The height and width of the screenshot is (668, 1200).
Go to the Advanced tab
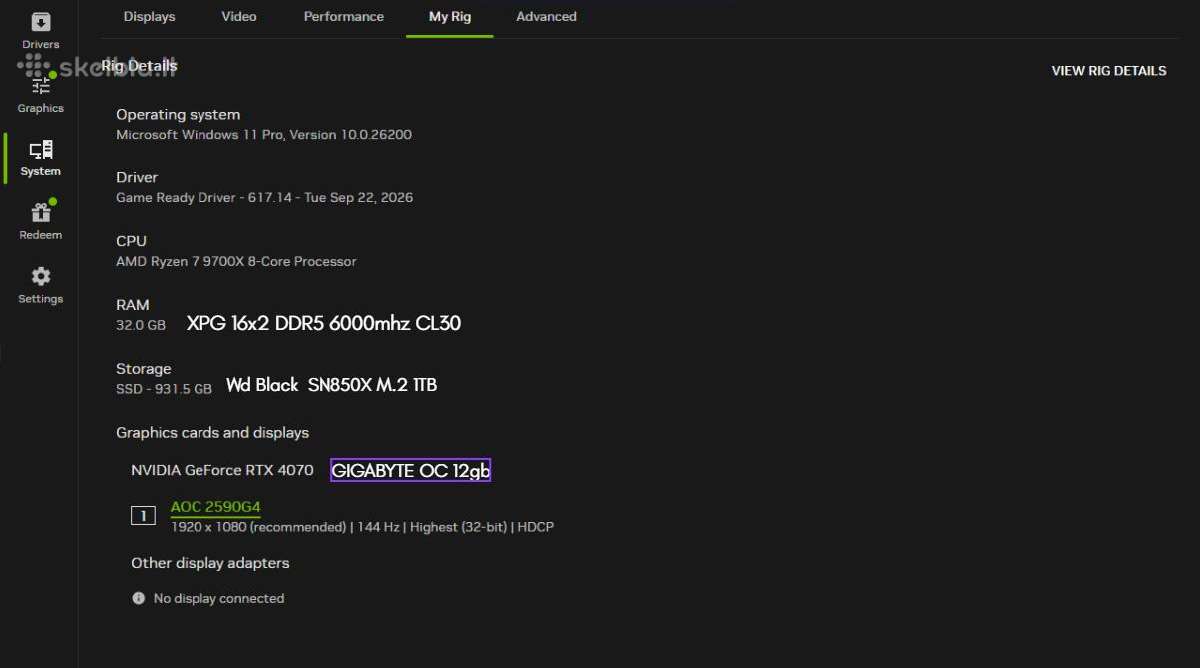[x=546, y=16]
